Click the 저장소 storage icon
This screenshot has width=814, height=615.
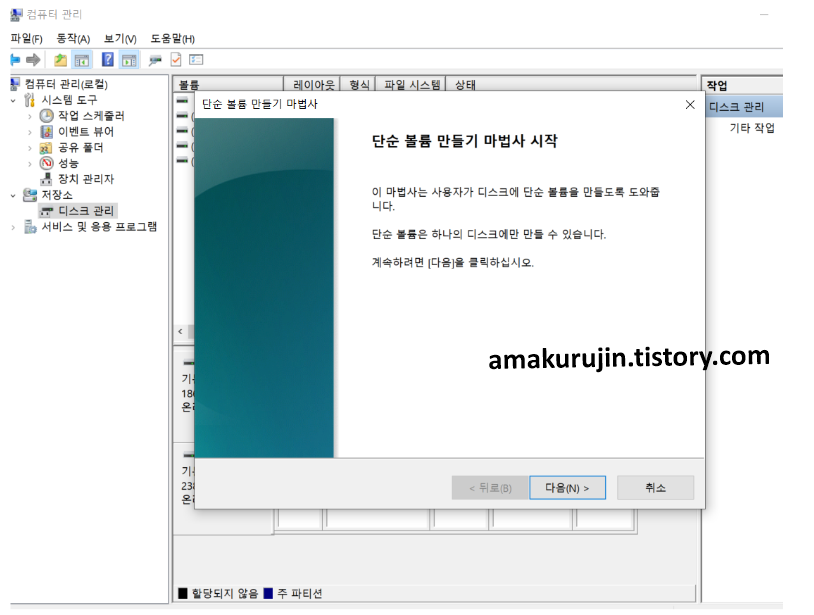point(30,195)
